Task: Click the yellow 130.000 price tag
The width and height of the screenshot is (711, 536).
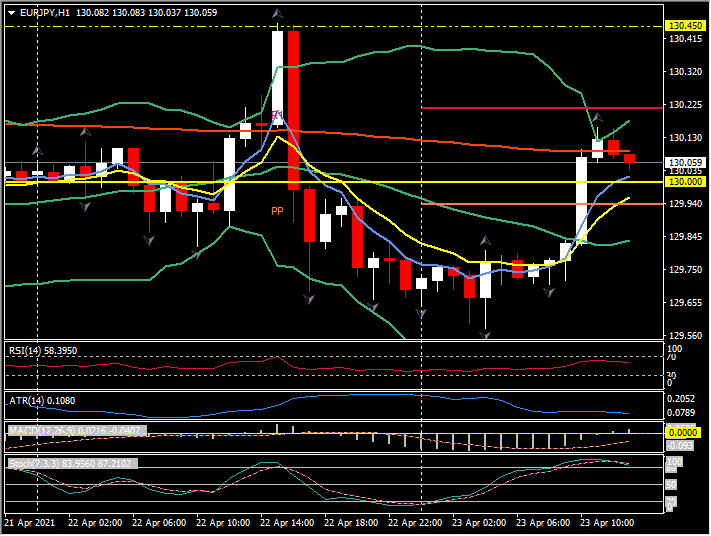Action: (x=684, y=181)
